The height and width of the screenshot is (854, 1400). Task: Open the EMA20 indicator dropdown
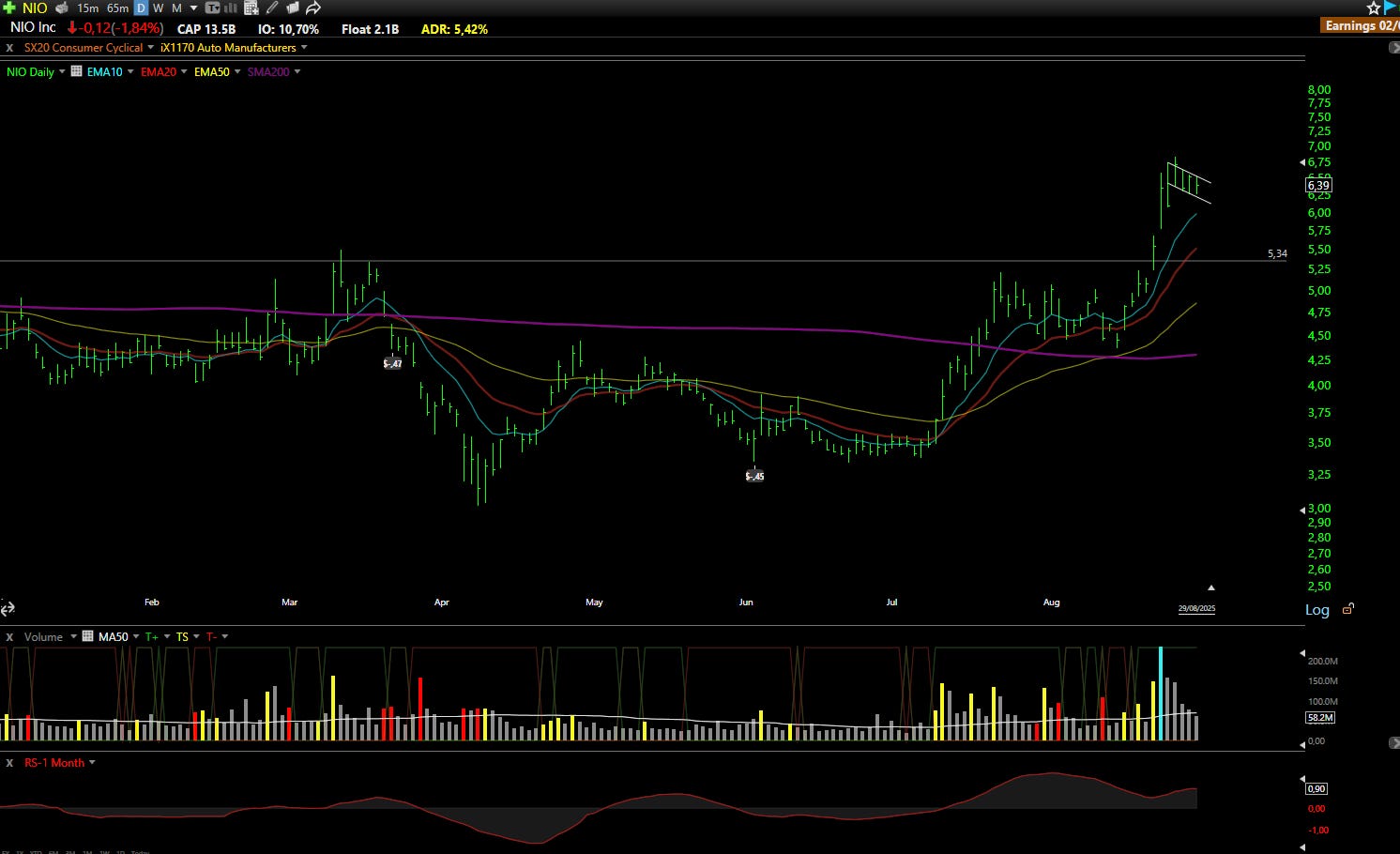pos(184,71)
